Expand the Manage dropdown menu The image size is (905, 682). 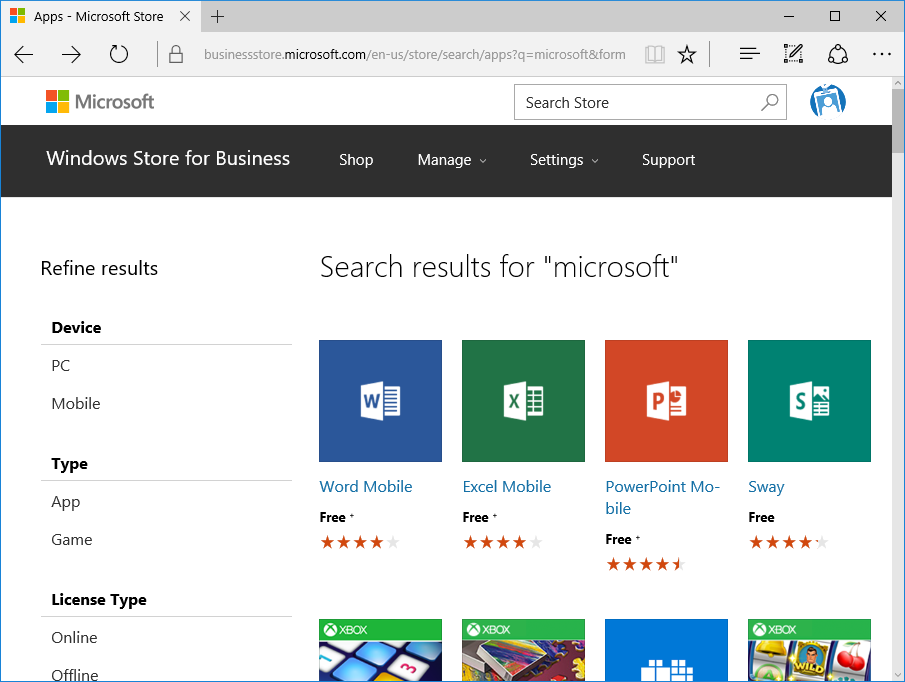pyautogui.click(x=452, y=160)
